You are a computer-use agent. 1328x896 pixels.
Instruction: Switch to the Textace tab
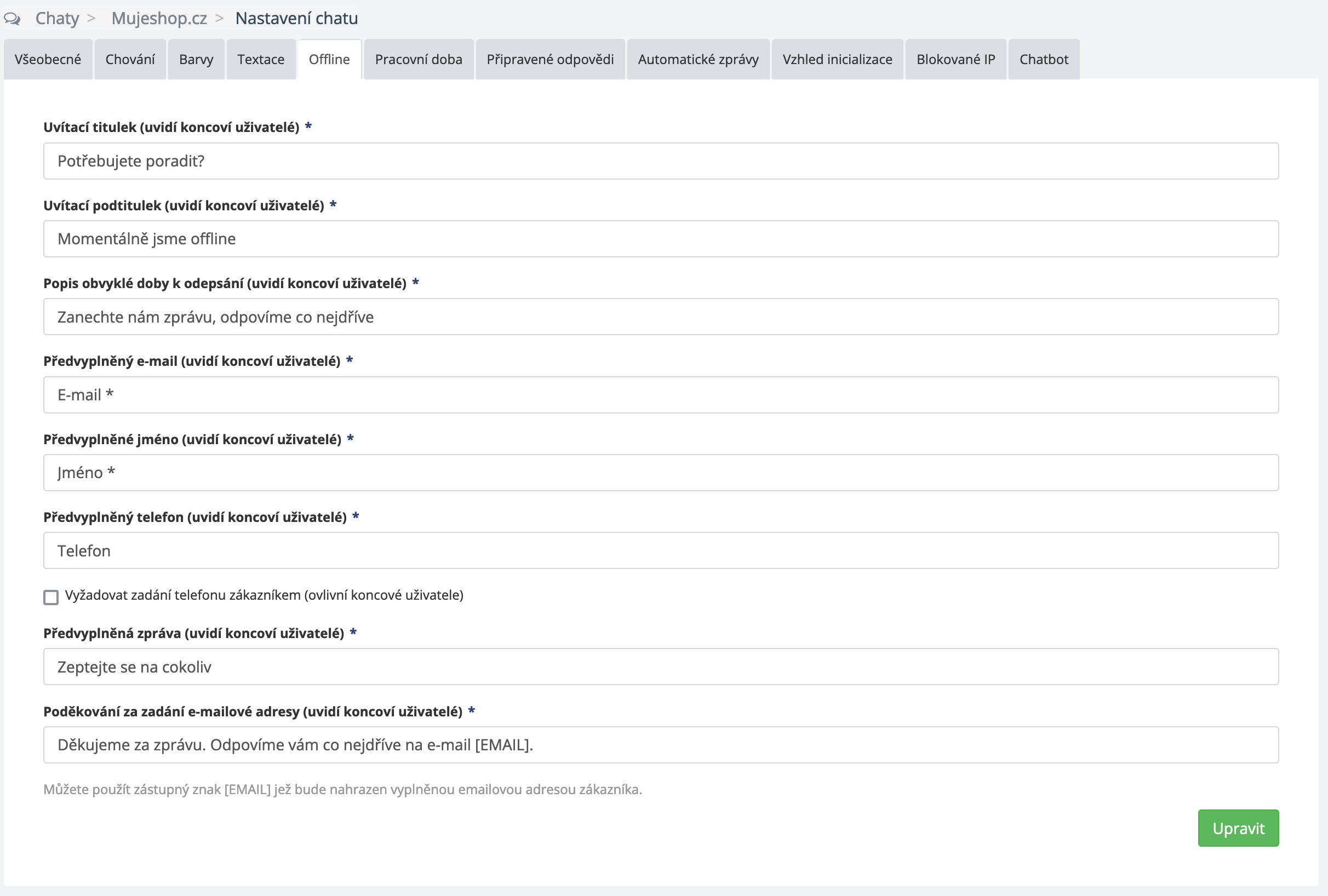(261, 59)
